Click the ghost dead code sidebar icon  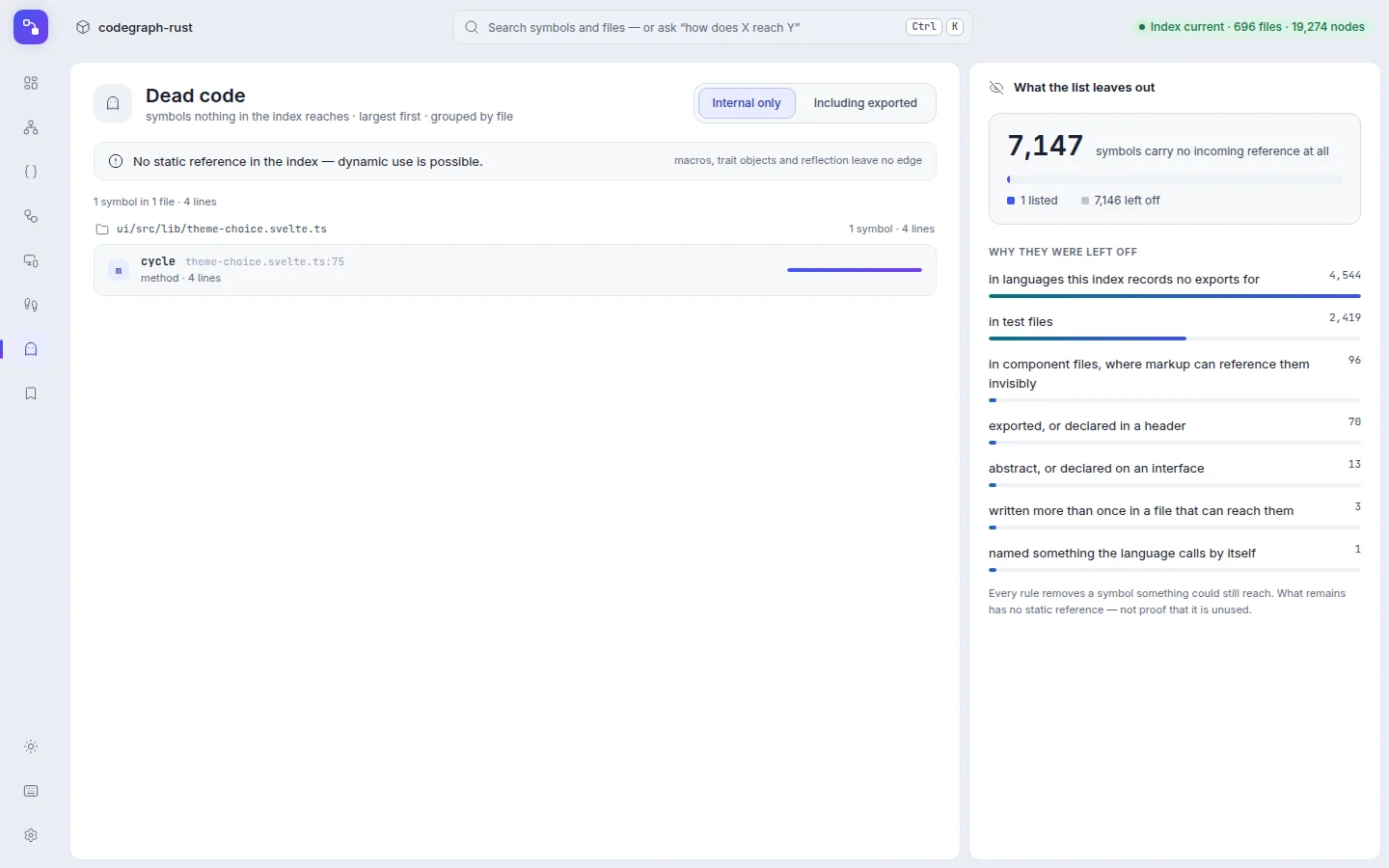click(x=31, y=349)
